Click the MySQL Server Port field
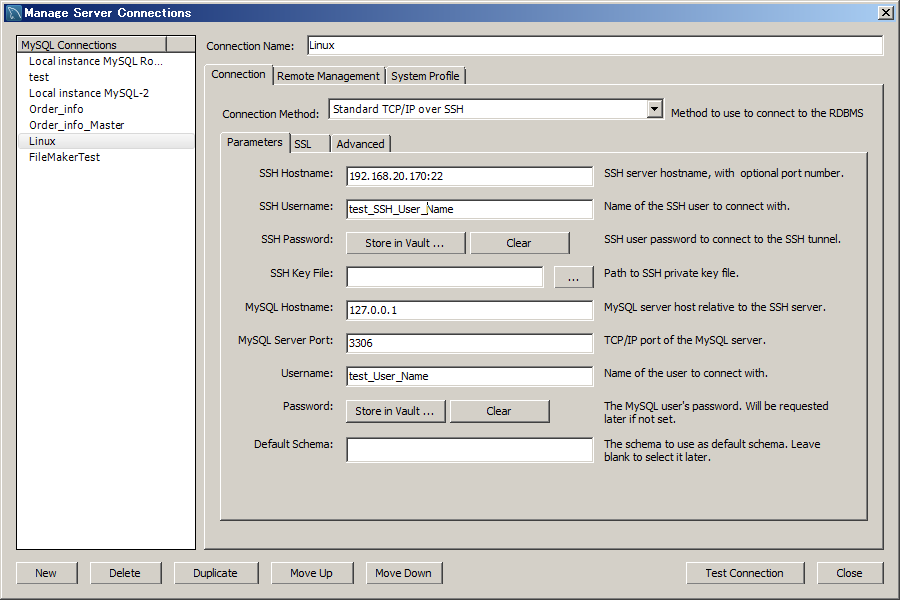 [x=470, y=343]
